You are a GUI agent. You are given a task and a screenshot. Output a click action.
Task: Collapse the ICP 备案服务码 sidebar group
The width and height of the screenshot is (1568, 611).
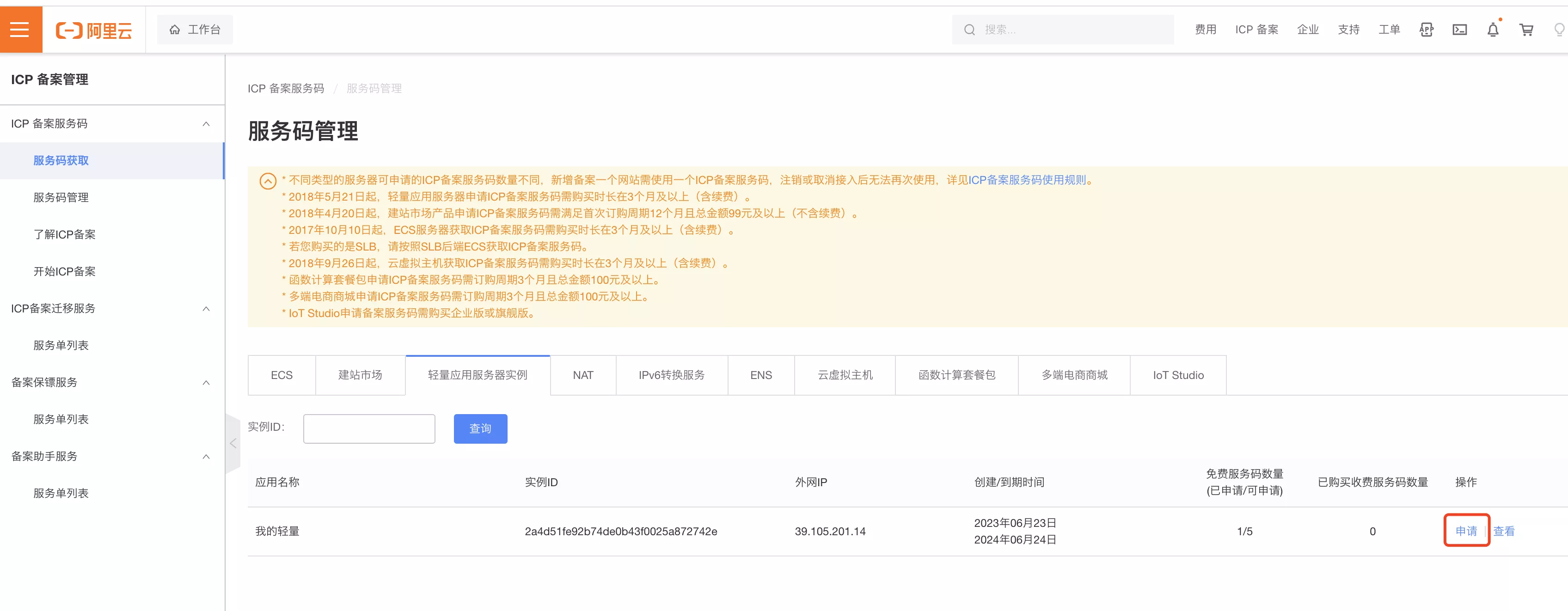[x=112, y=123]
